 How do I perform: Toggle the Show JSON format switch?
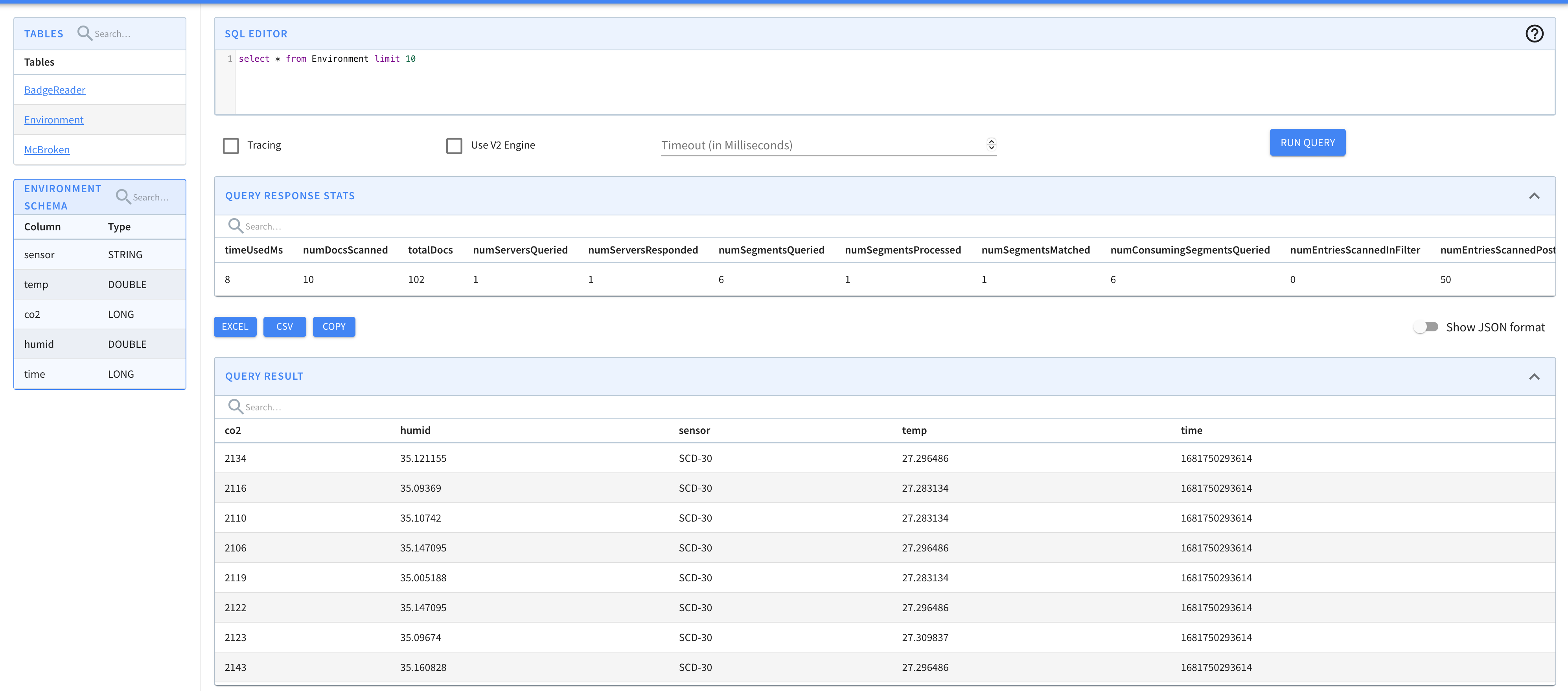point(1426,327)
